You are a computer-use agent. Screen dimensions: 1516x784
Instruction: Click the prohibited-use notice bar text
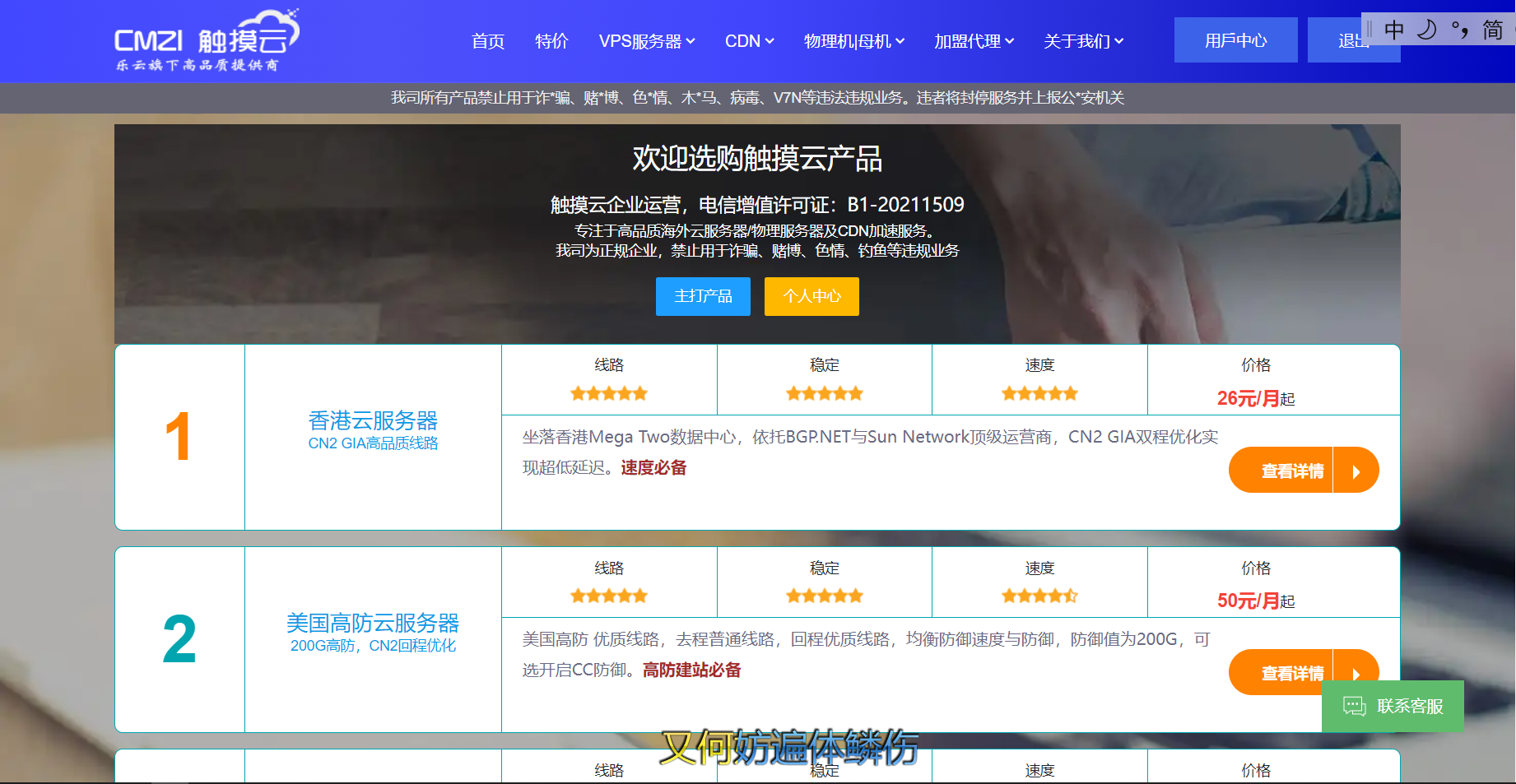coord(757,98)
